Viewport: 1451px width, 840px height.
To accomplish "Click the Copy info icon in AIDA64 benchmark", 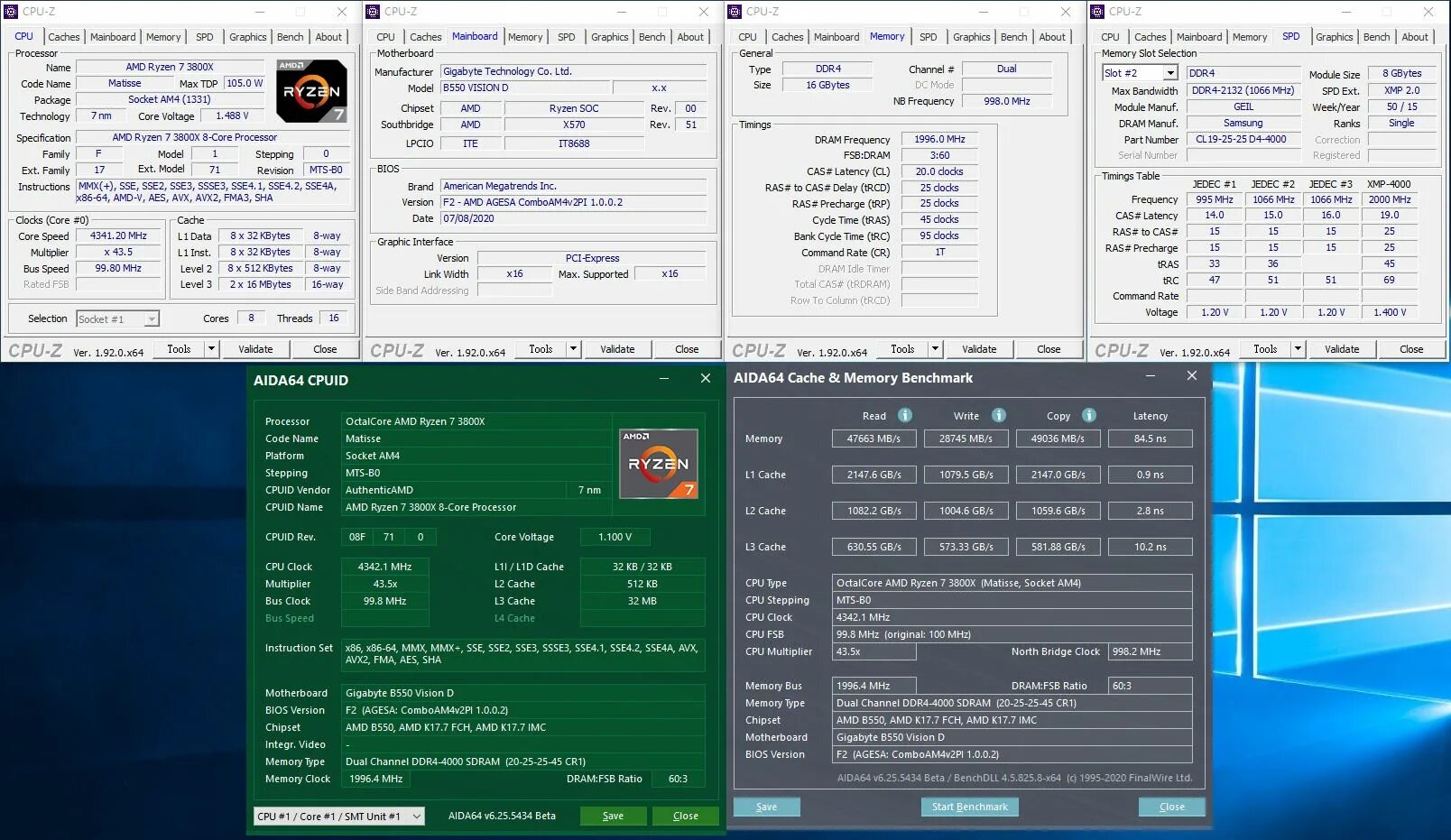I will coord(1089,415).
